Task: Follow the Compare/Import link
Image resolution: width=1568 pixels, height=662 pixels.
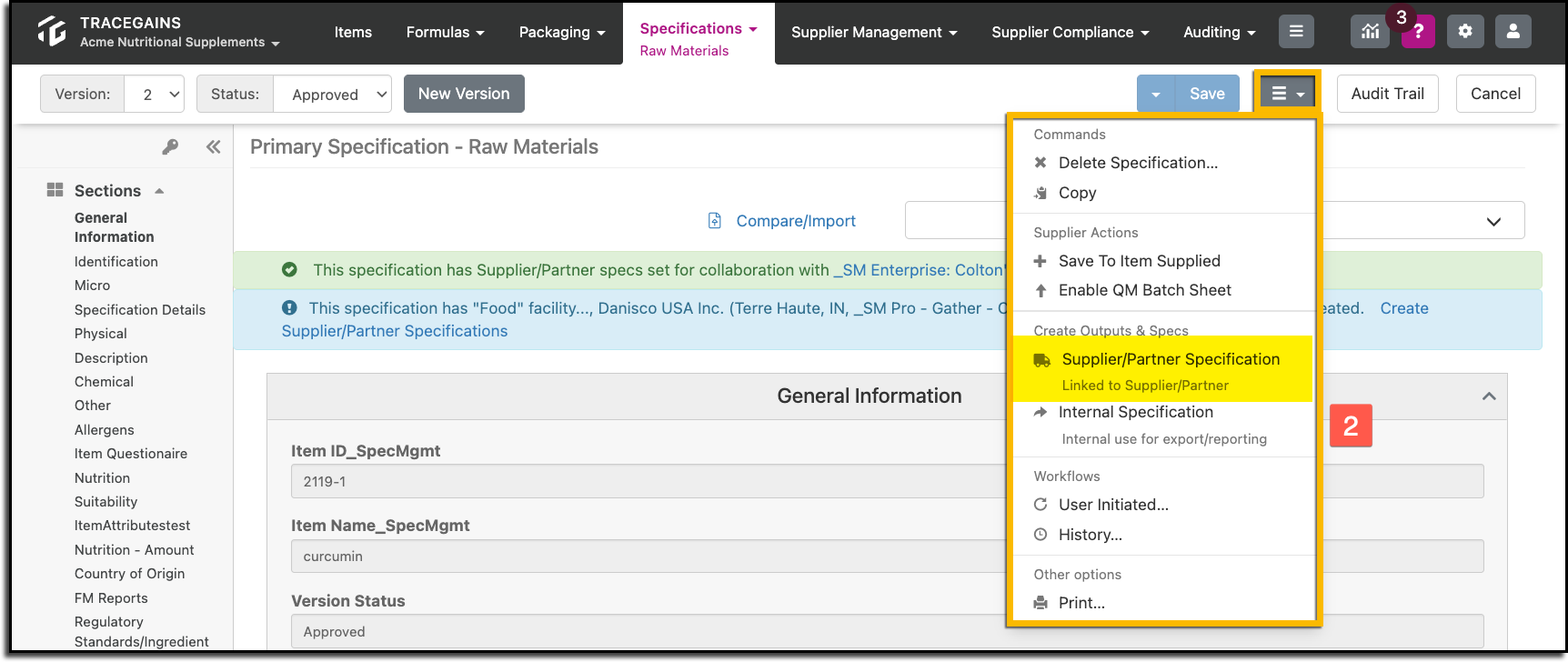Action: (796, 221)
